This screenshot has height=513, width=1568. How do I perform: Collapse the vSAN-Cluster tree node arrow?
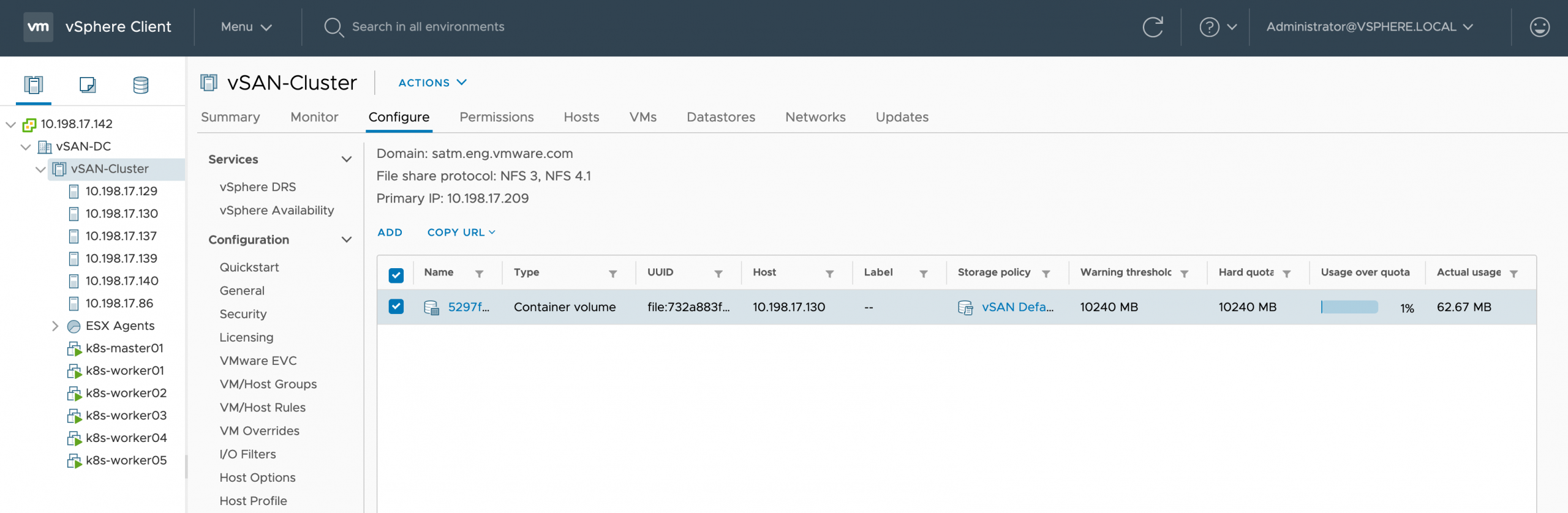click(x=40, y=170)
